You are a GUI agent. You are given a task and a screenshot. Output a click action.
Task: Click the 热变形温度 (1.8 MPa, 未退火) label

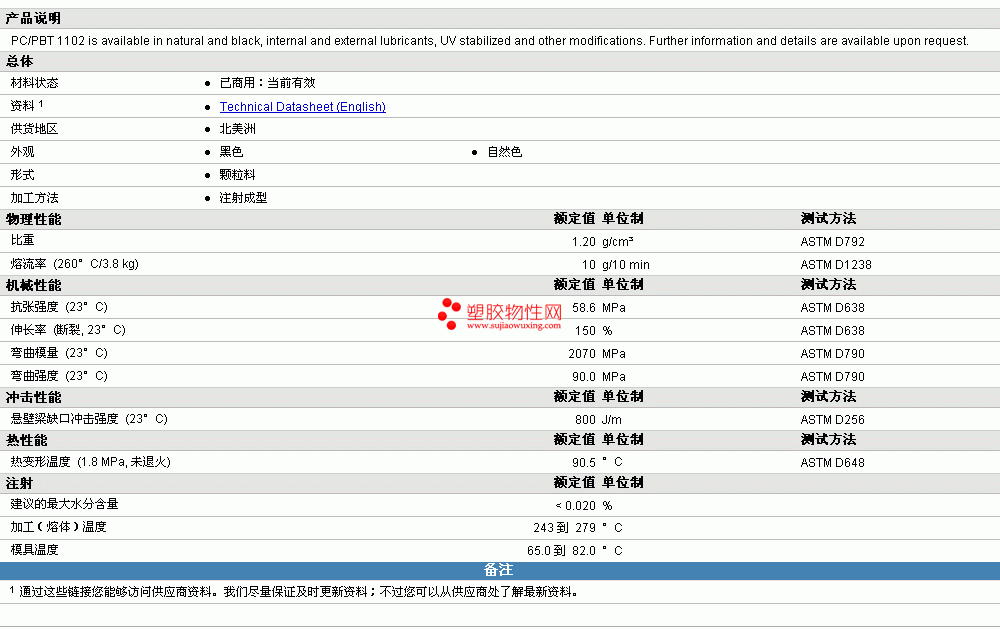91,462
